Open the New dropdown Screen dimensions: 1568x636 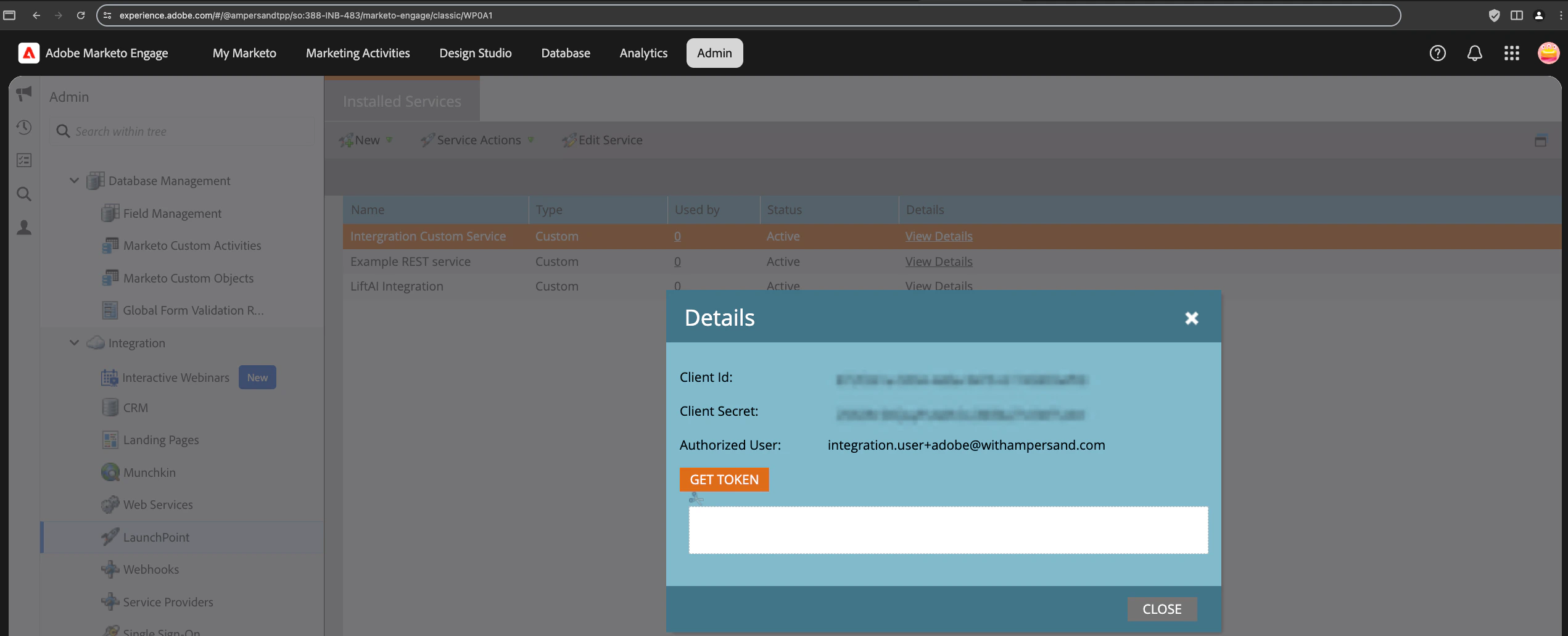366,140
